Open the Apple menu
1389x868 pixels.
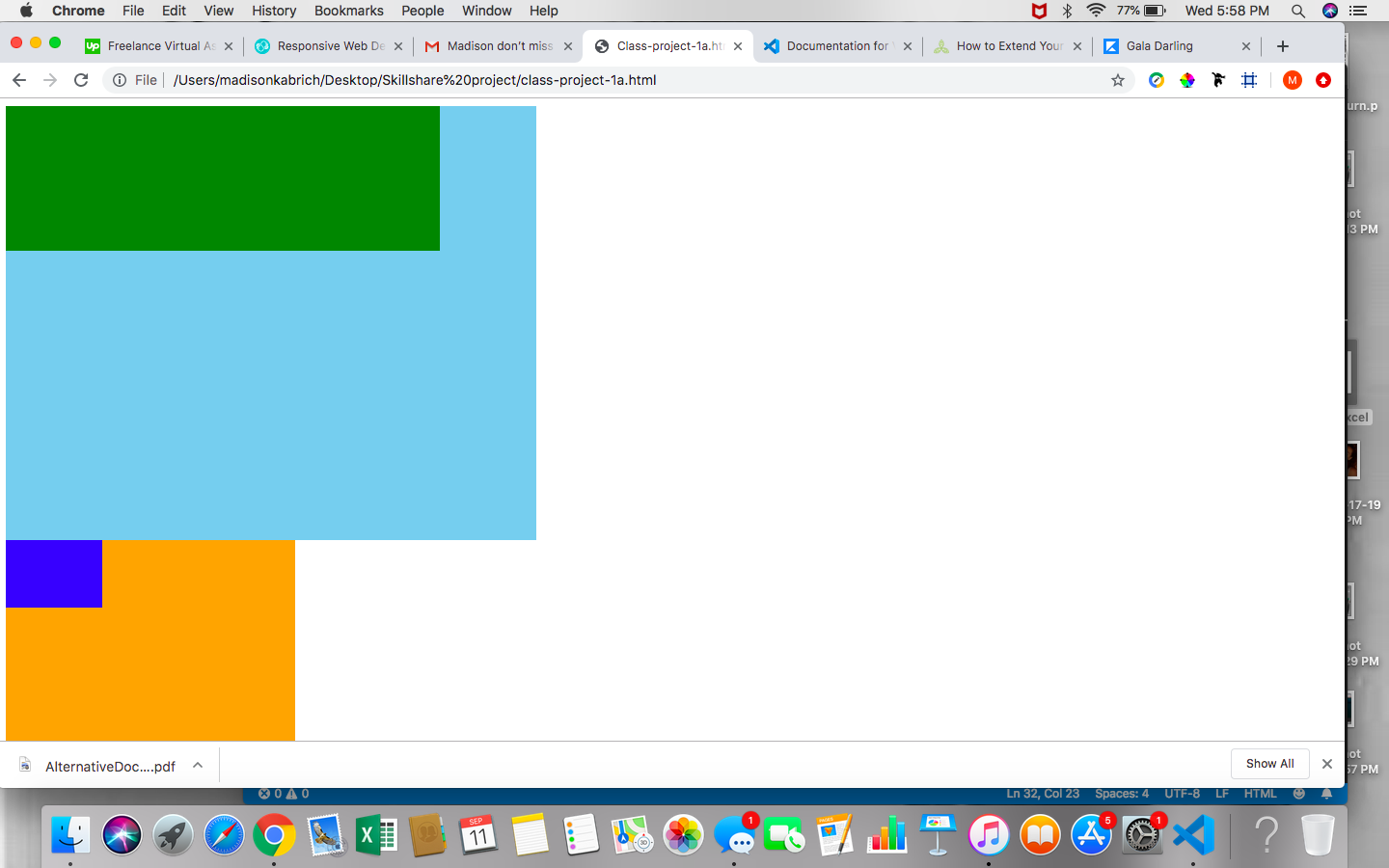tap(26, 11)
